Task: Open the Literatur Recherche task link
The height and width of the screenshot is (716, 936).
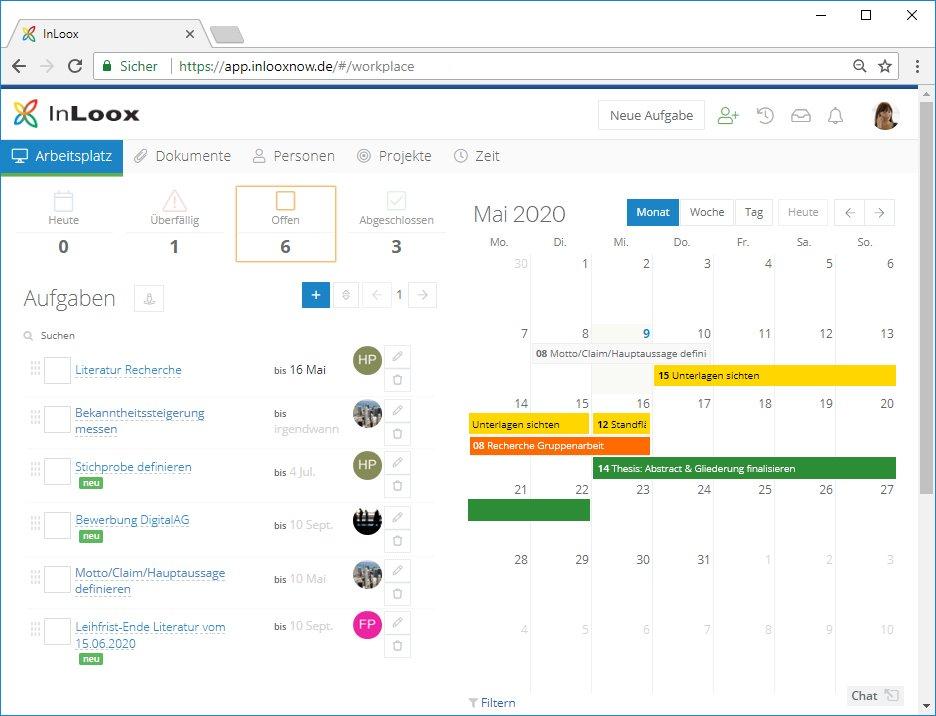Action: pyautogui.click(x=128, y=370)
